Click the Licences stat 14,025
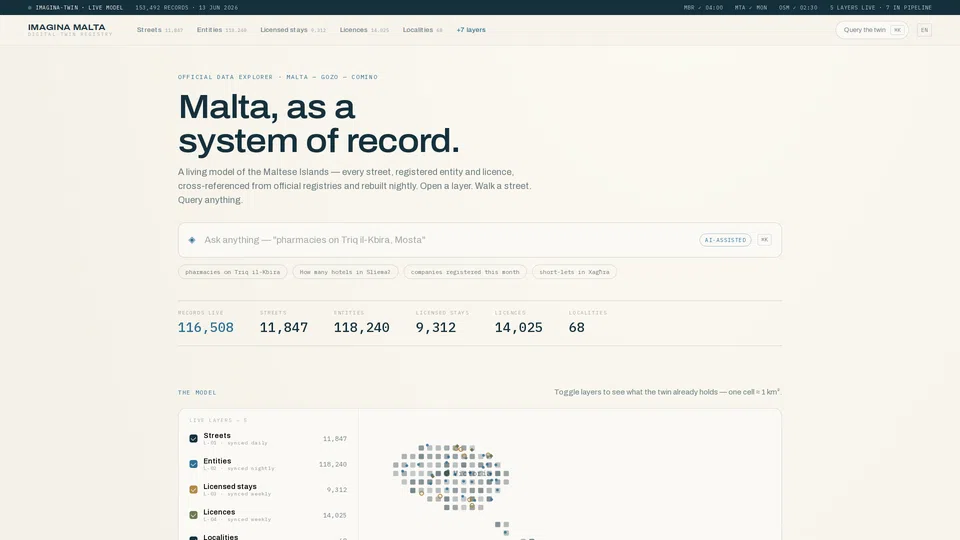Image resolution: width=960 pixels, height=540 pixels. (x=519, y=328)
